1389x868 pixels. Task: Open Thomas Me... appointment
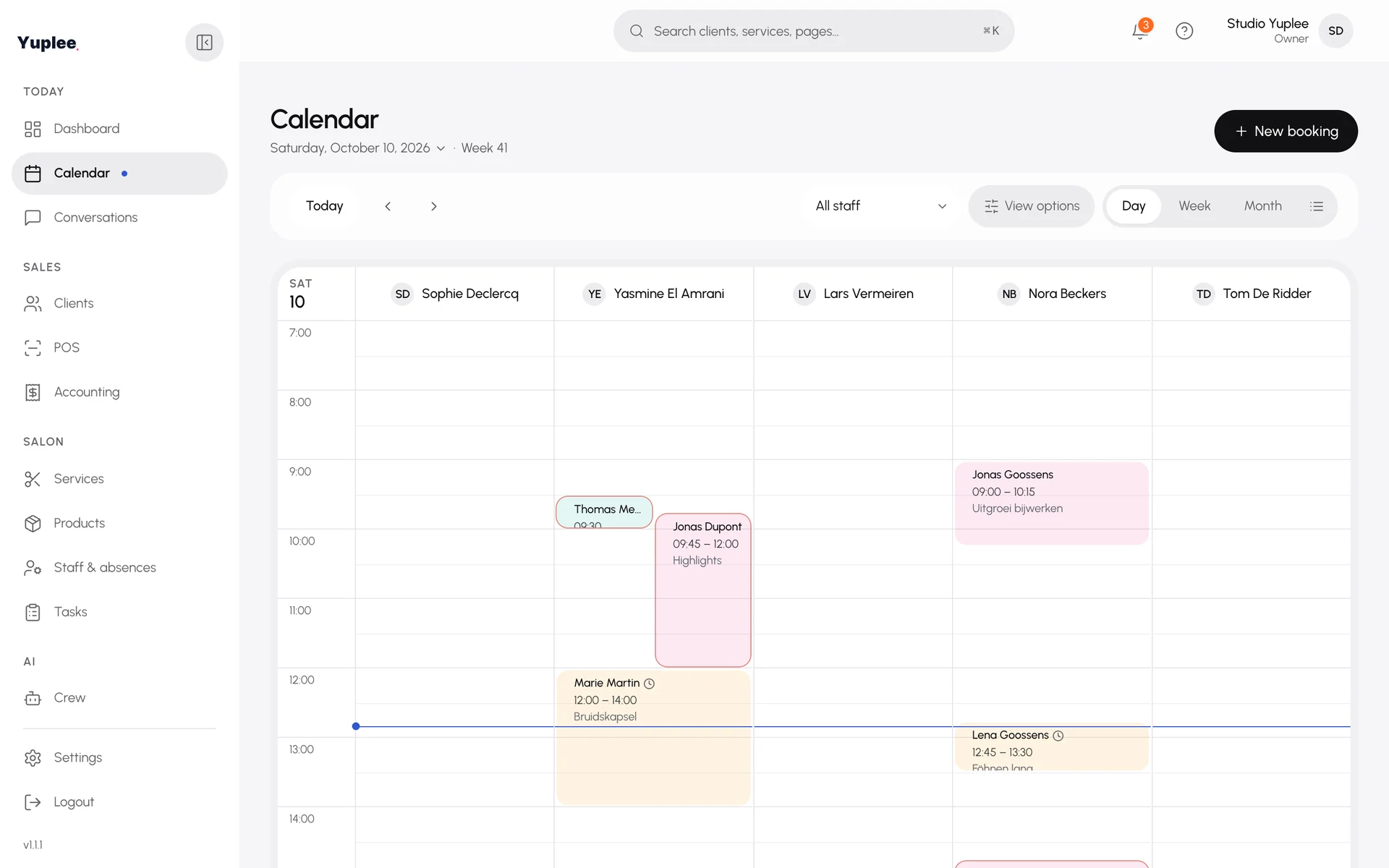(x=604, y=512)
